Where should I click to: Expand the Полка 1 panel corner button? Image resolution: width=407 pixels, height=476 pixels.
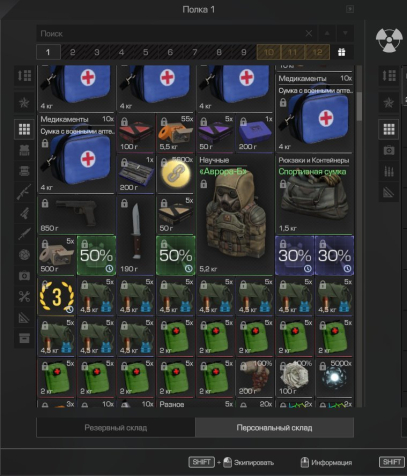pos(350,9)
